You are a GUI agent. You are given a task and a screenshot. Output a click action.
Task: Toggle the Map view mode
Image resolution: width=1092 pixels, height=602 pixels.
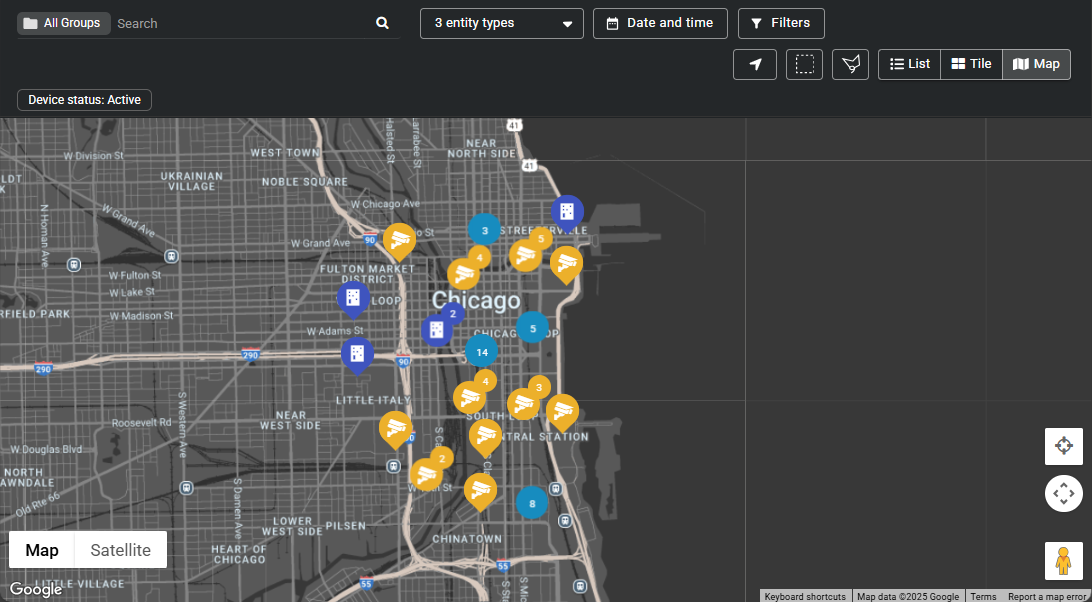(x=1036, y=64)
